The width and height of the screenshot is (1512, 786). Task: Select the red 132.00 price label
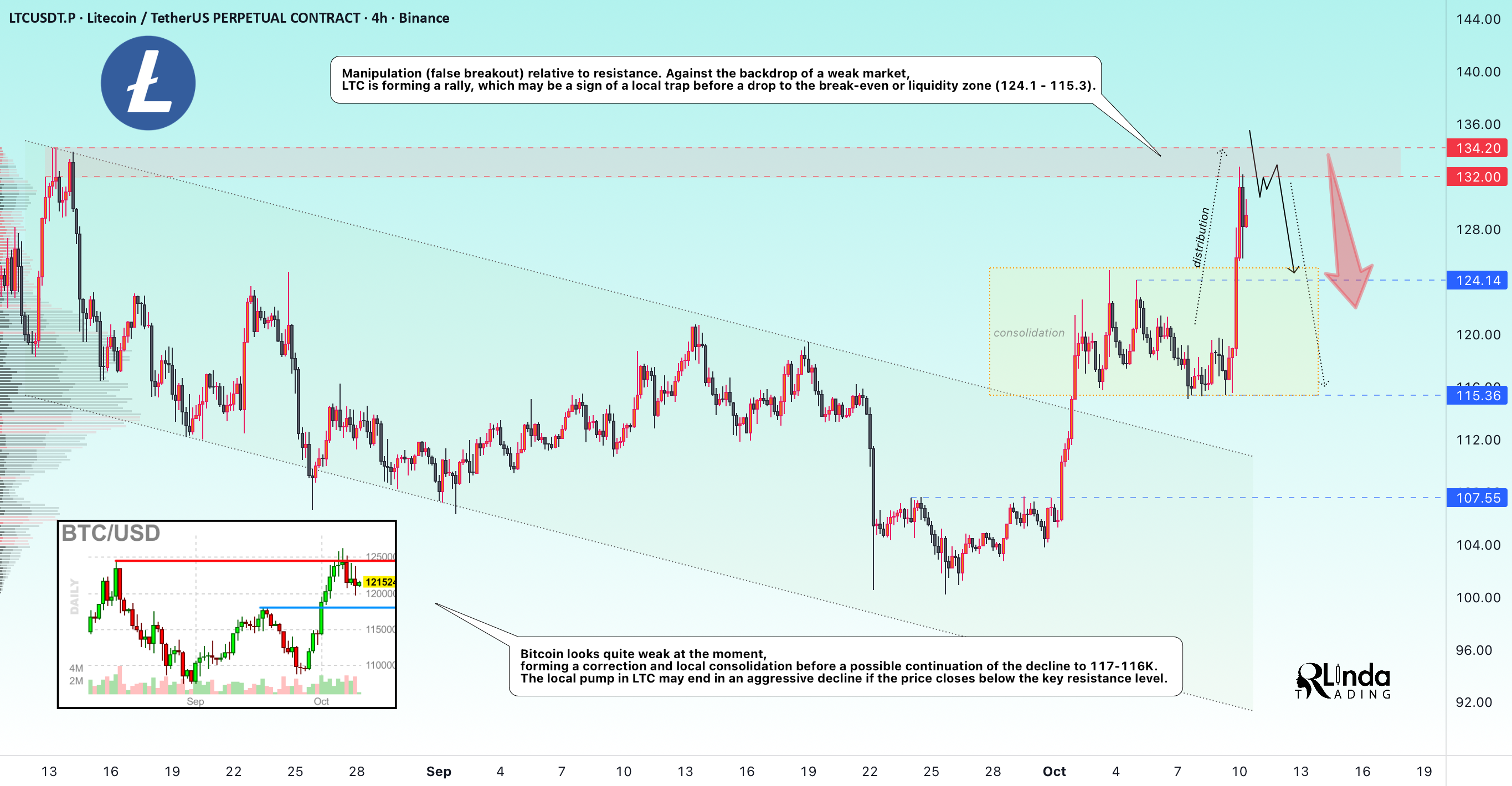(1477, 177)
